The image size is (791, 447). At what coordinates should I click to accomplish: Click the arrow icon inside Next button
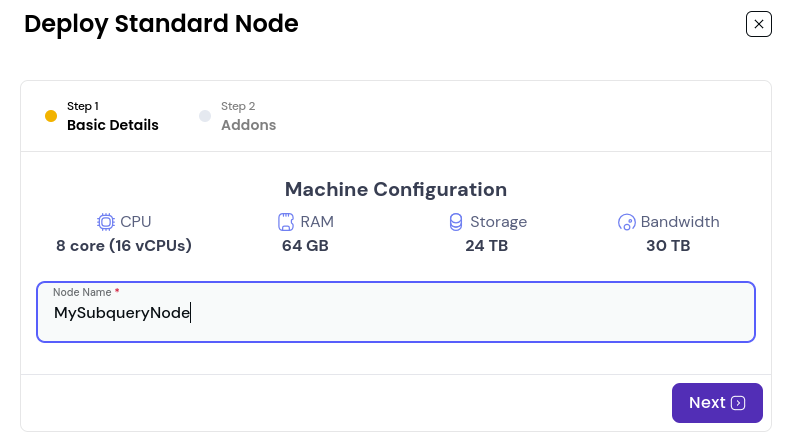(x=738, y=403)
